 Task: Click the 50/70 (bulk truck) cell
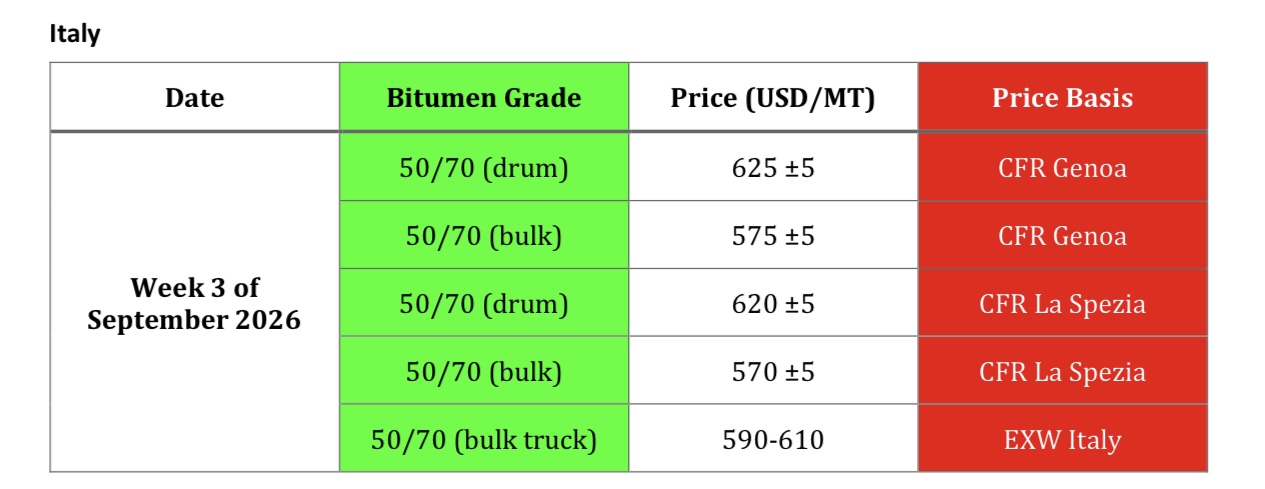pyautogui.click(x=484, y=438)
